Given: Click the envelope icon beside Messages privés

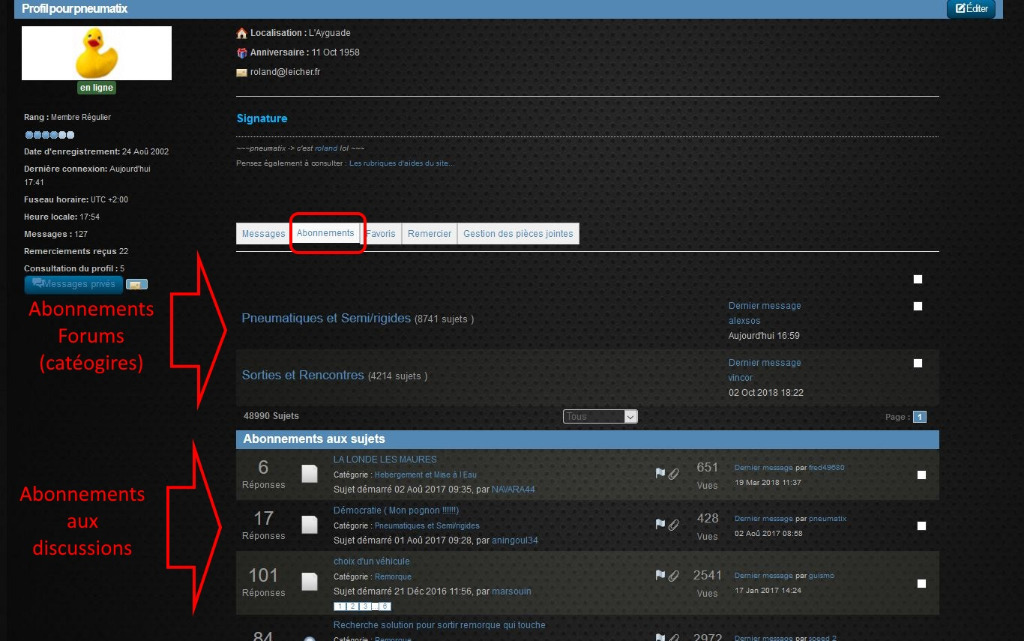Looking at the screenshot, I should tap(137, 285).
